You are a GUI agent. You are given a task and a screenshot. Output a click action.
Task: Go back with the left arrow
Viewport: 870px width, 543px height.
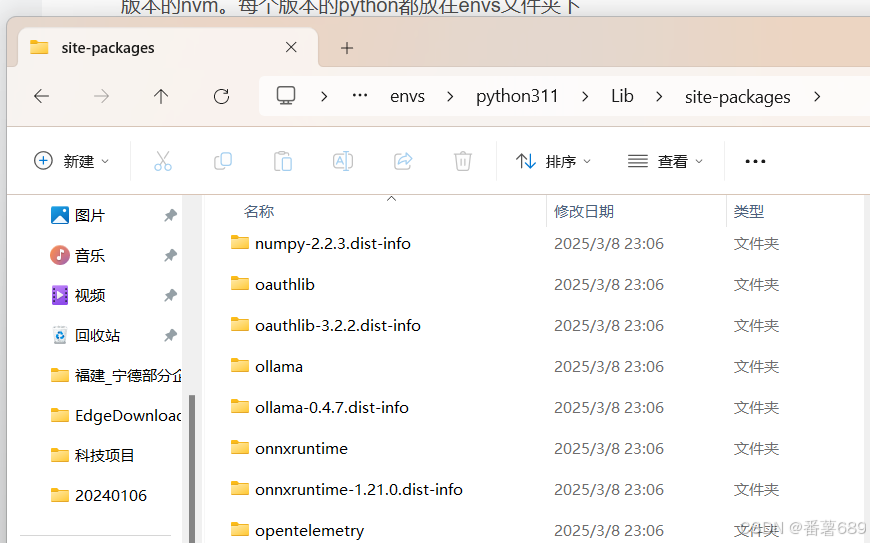click(42, 97)
